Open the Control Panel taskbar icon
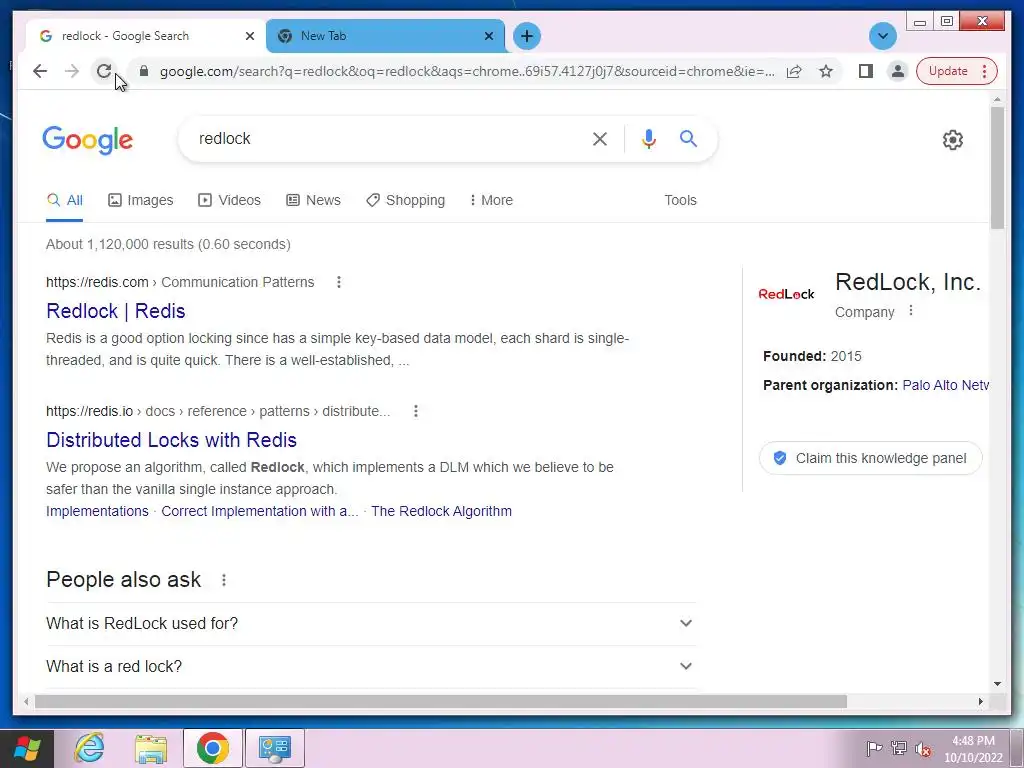 coord(274,748)
